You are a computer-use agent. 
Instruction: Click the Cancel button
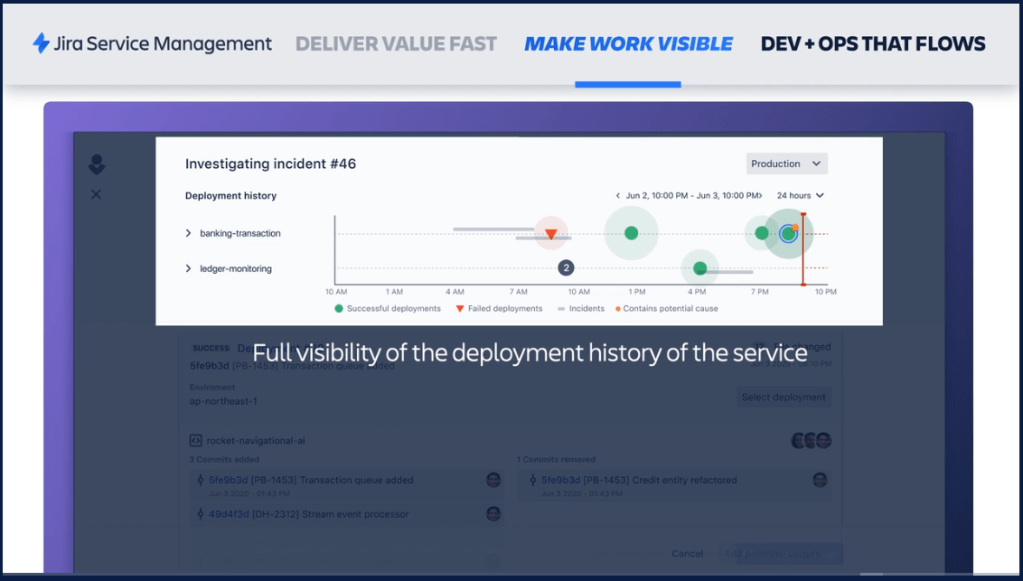point(687,553)
